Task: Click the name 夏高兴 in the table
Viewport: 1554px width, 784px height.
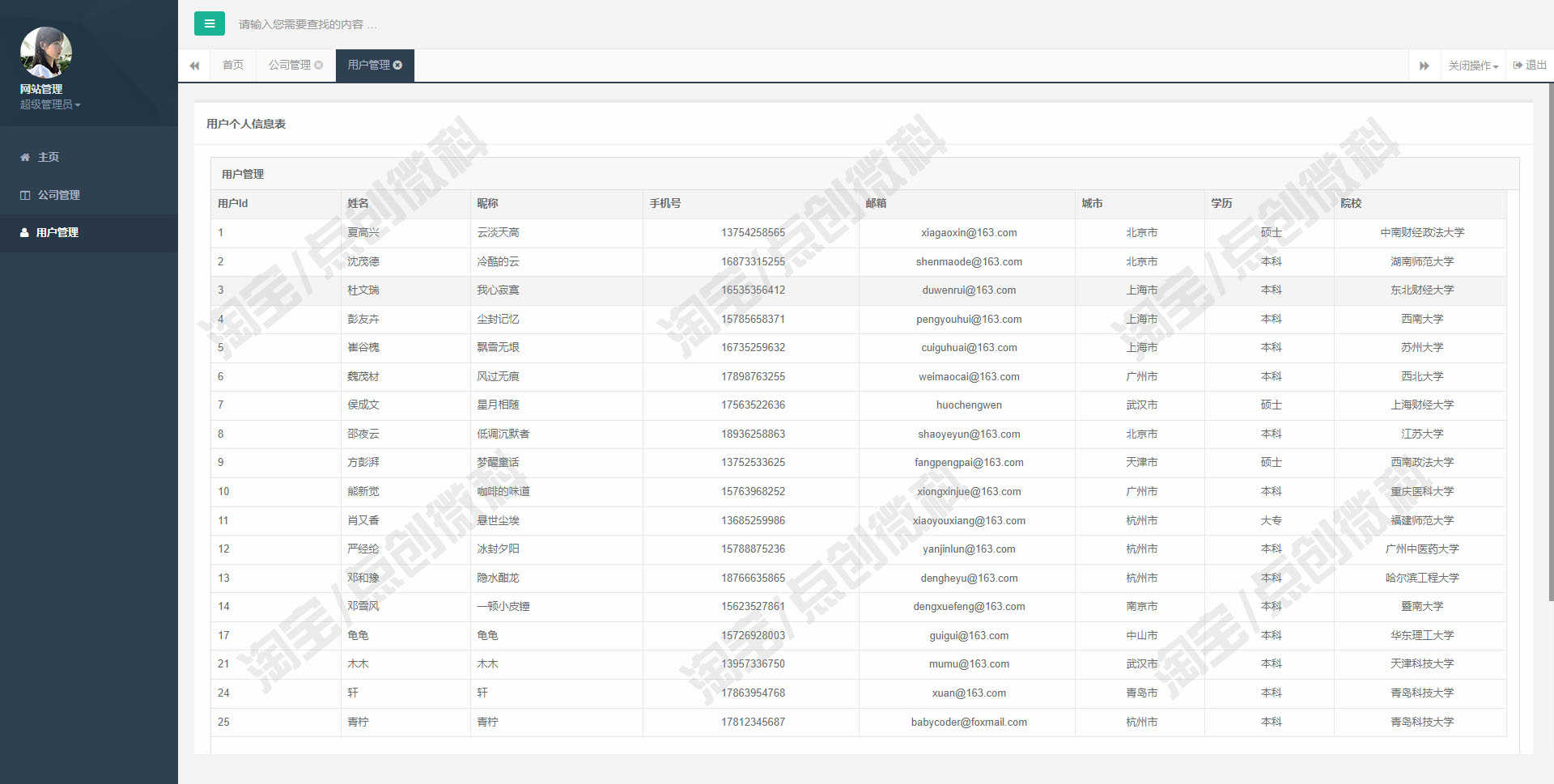Action: [363, 232]
